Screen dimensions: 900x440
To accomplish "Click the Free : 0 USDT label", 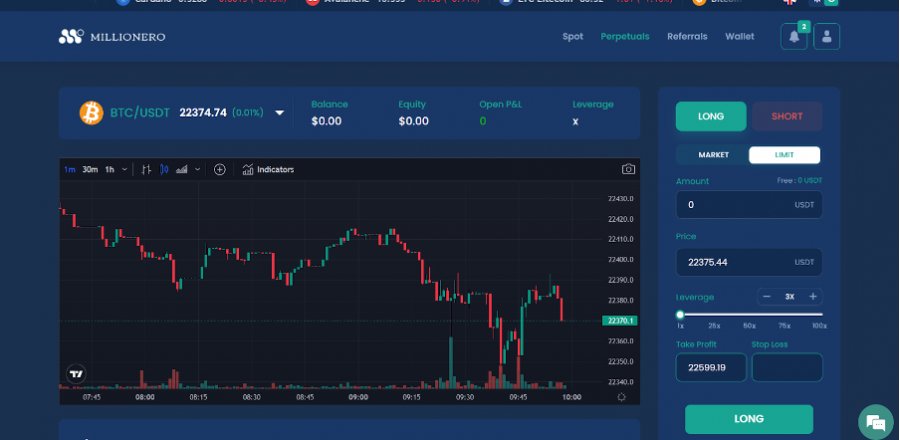I will point(800,180).
